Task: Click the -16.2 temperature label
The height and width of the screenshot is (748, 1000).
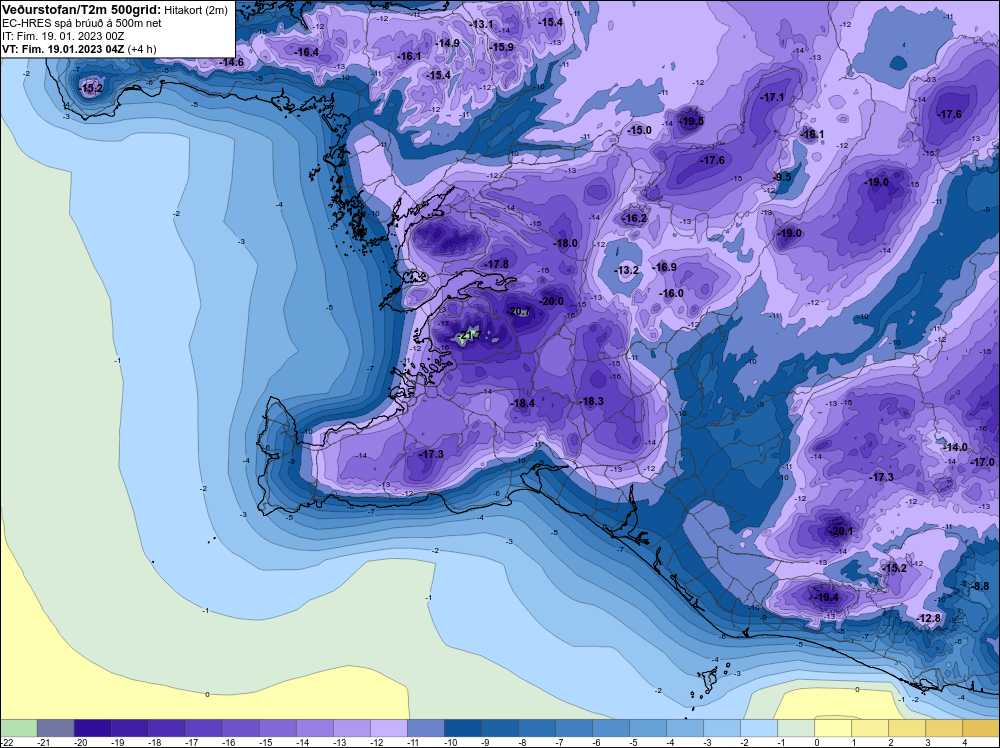Action: tap(635, 218)
